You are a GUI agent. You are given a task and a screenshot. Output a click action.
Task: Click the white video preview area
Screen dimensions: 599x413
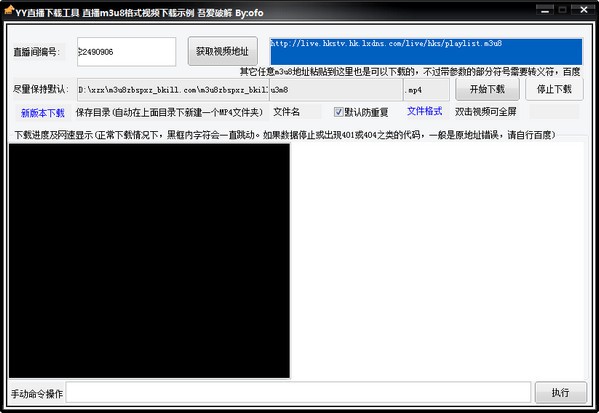pos(438,261)
